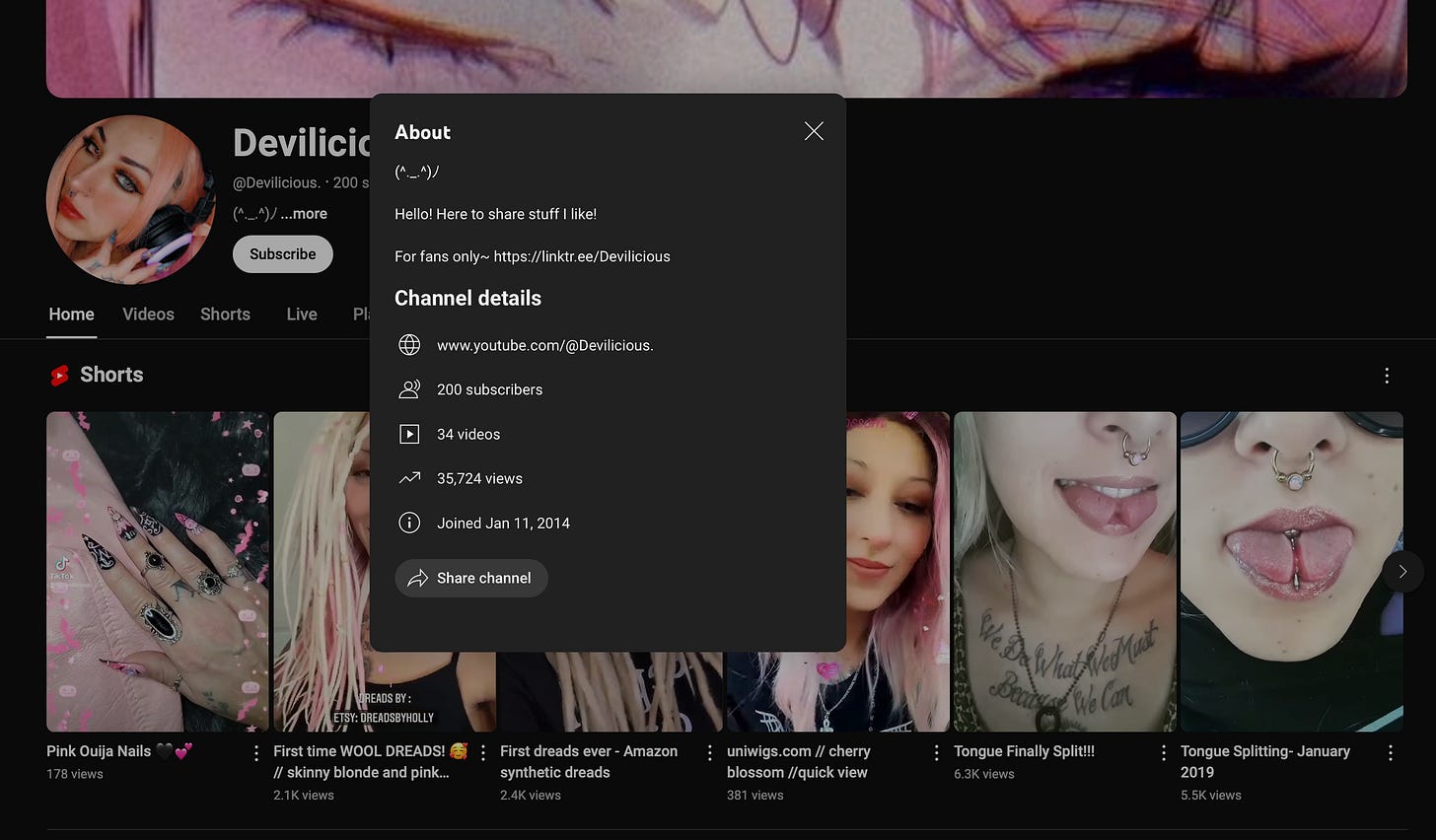This screenshot has height=840, width=1436.
Task: Open the linktr.ee/Devilicious link
Action: click(582, 256)
